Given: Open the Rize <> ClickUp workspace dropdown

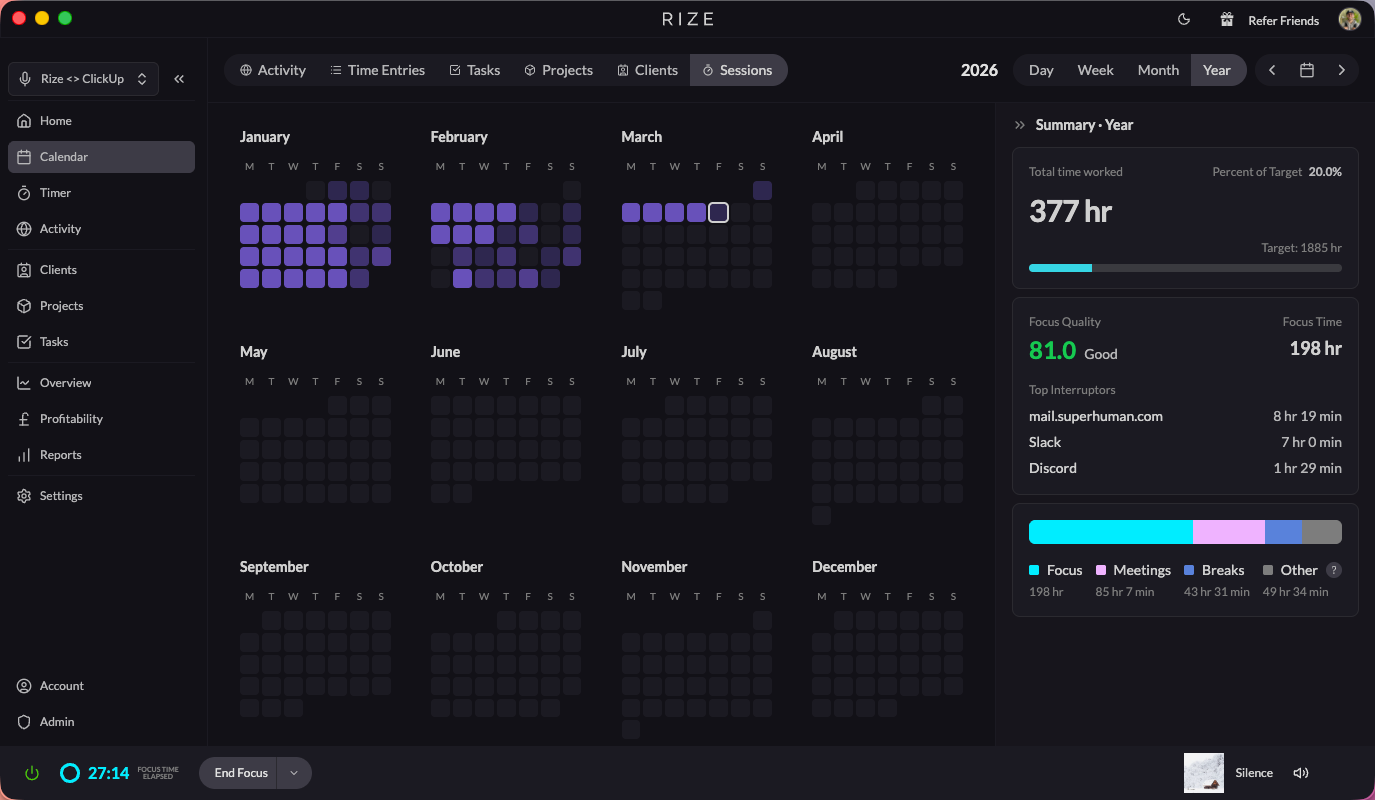Looking at the screenshot, I should 83,79.
